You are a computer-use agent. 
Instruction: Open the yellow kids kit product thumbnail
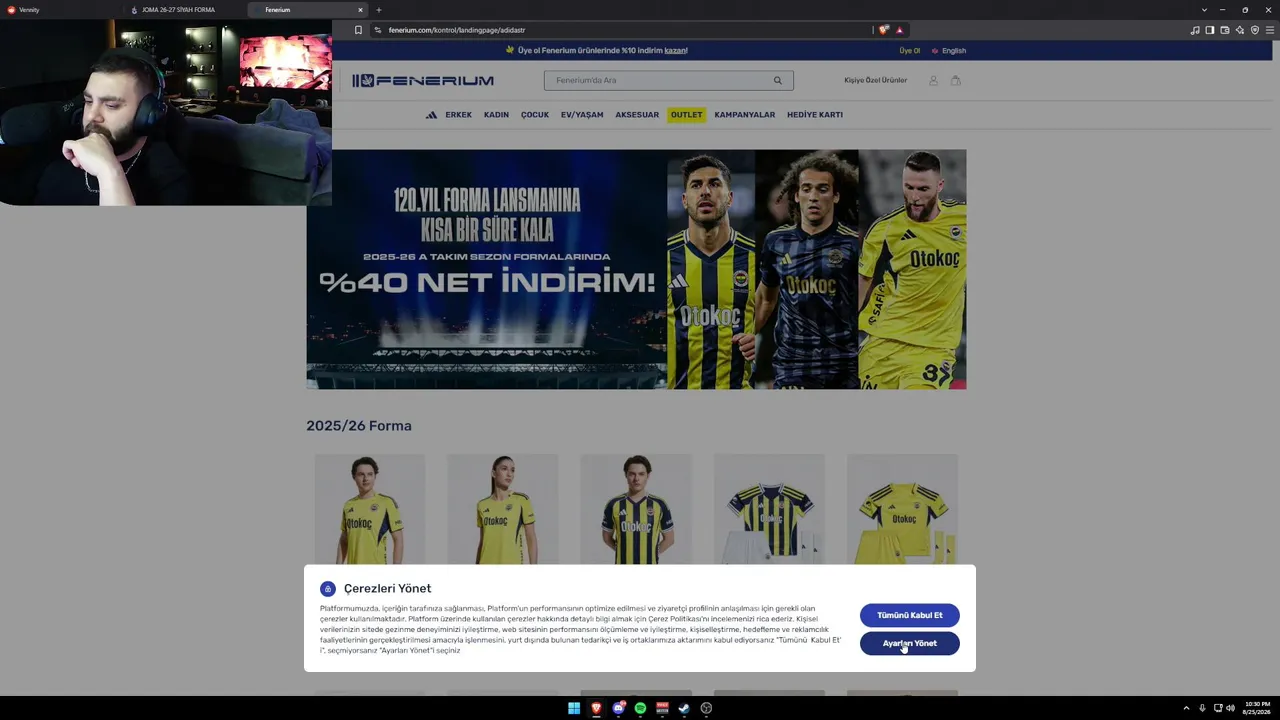902,509
